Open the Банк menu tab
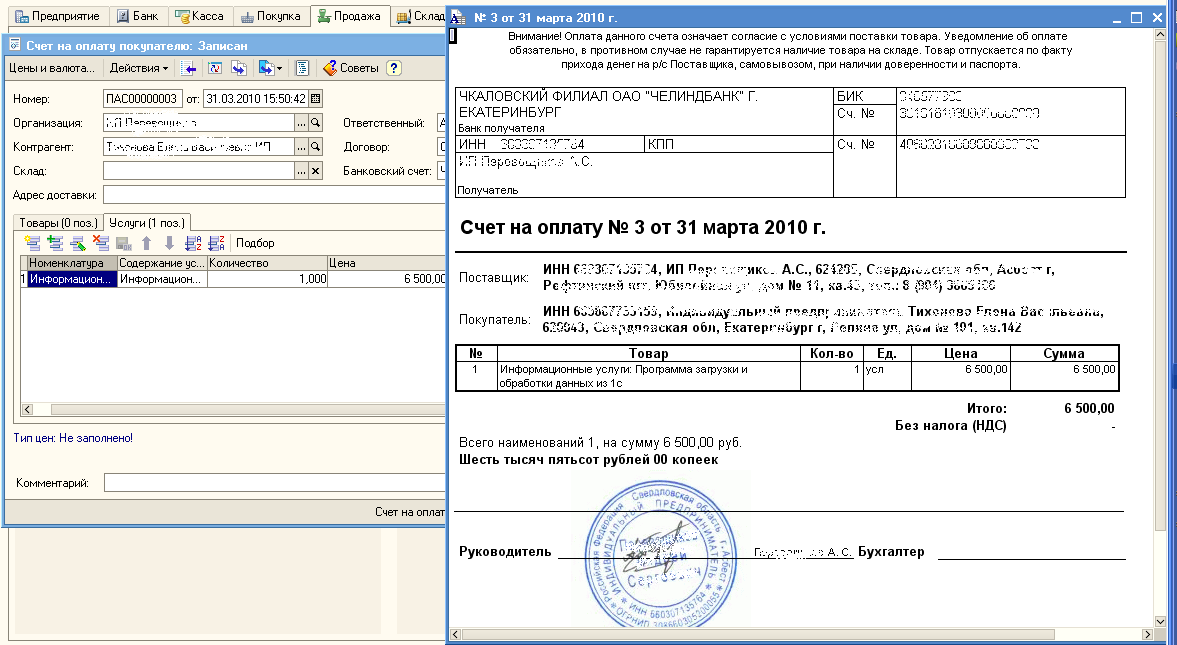The image size is (1177, 645). click(139, 16)
